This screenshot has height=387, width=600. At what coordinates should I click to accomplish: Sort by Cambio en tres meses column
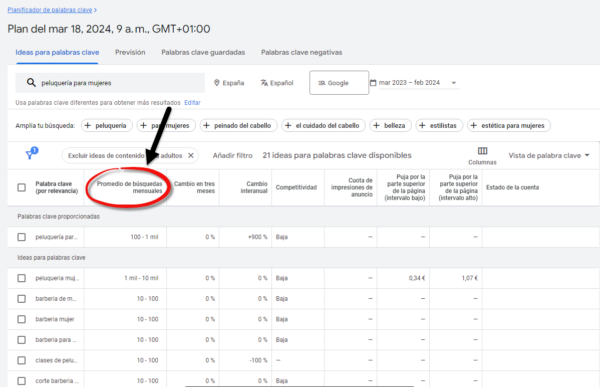194,188
